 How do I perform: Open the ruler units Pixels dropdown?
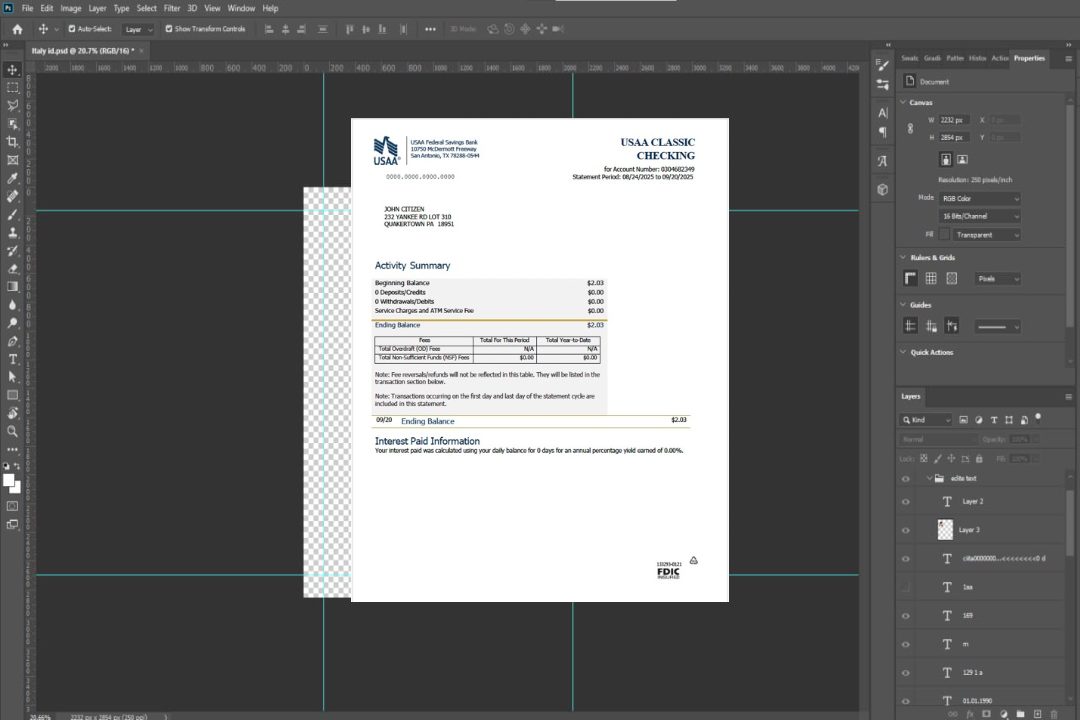click(998, 278)
